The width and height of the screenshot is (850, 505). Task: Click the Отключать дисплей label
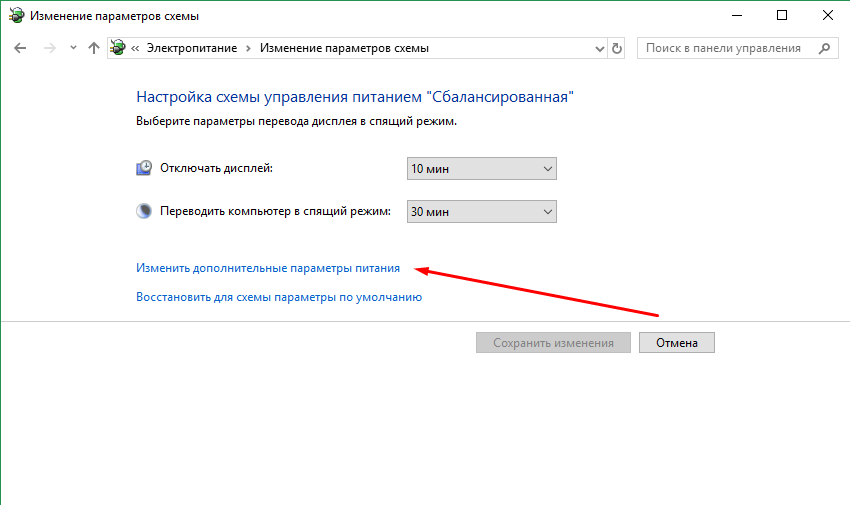coord(216,168)
